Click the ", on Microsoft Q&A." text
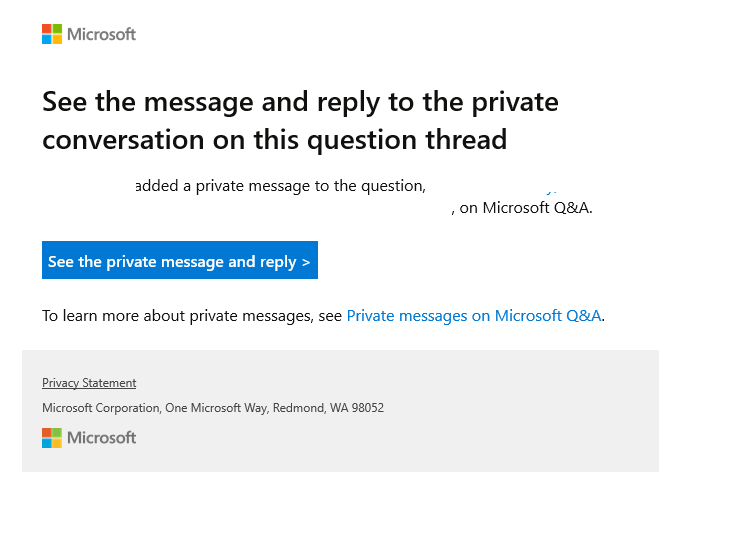 coord(521,208)
